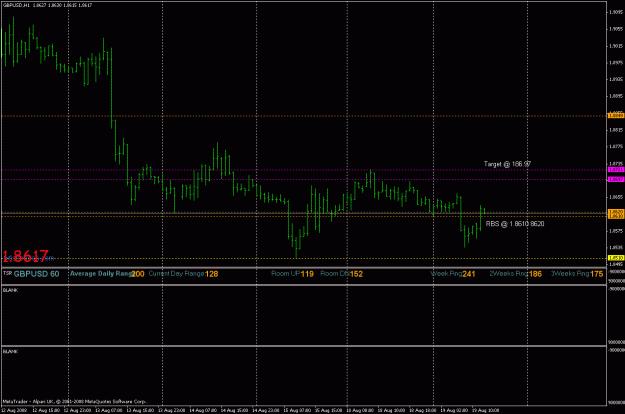Click the lower BLANK sub-window label
This screenshot has height=414, width=625.
pos(10,351)
